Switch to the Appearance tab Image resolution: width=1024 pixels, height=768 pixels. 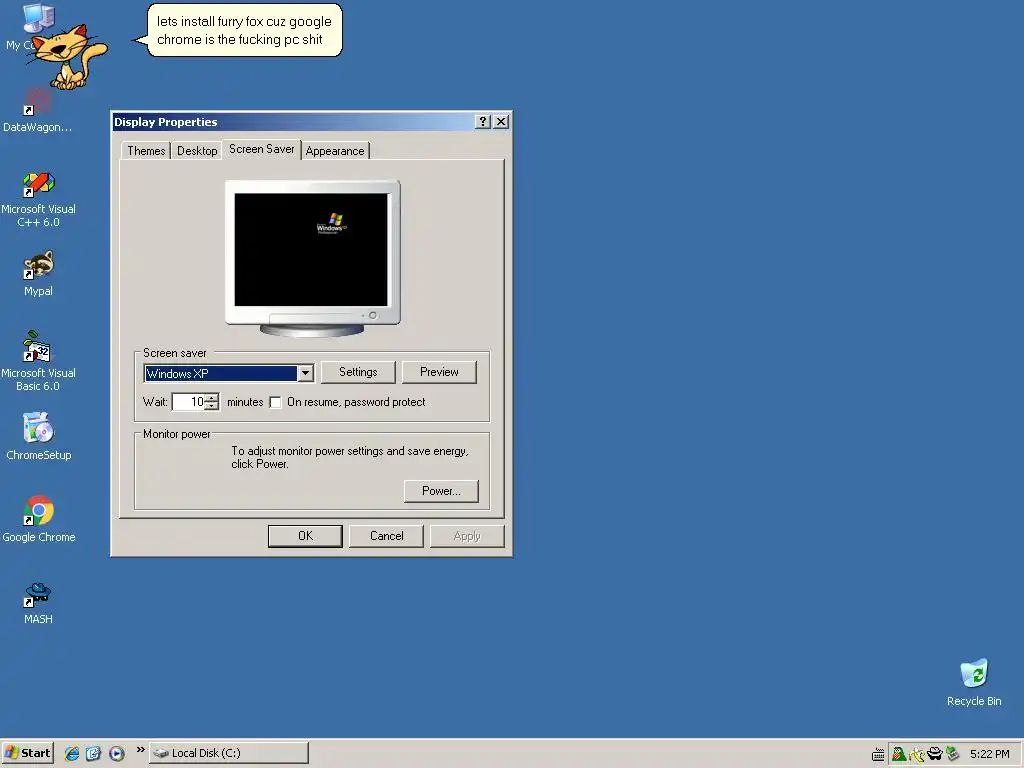pyautogui.click(x=335, y=151)
